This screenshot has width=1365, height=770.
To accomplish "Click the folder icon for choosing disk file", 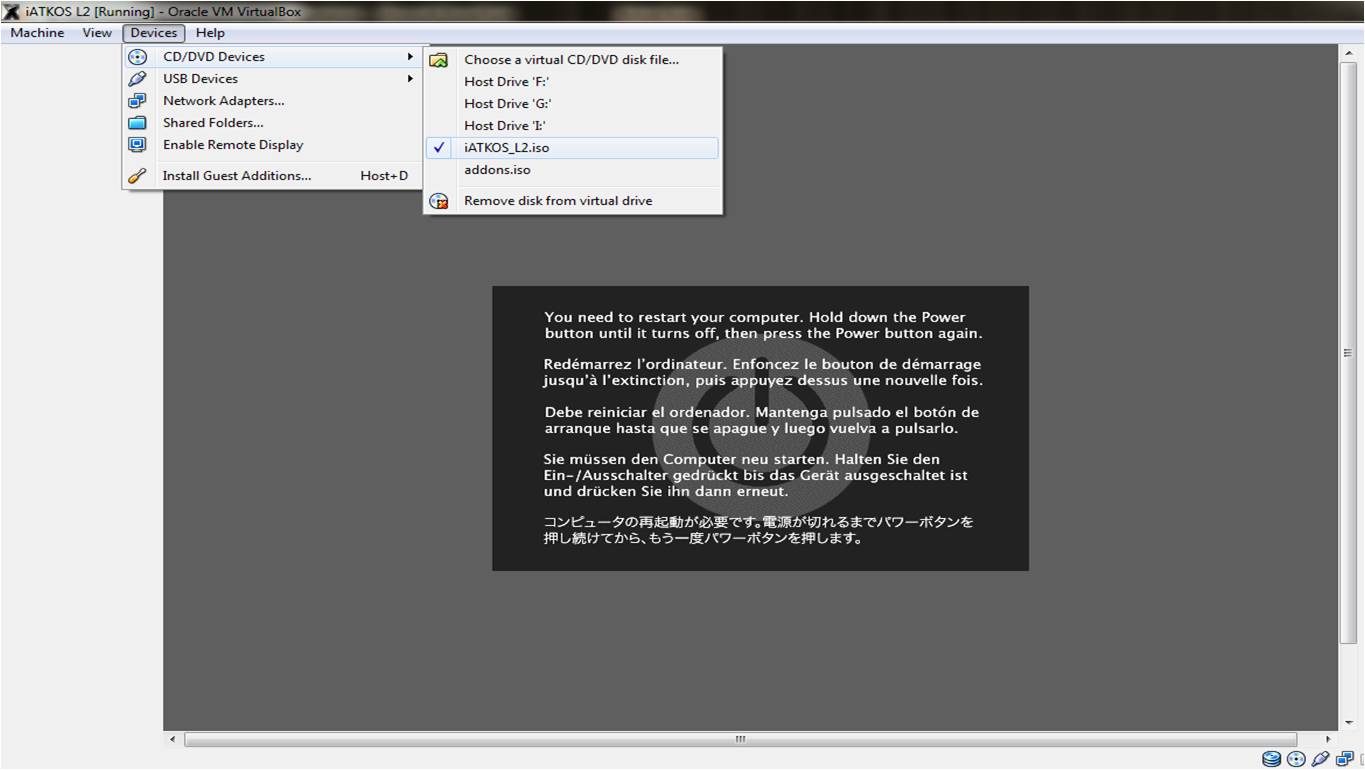I will coord(438,60).
